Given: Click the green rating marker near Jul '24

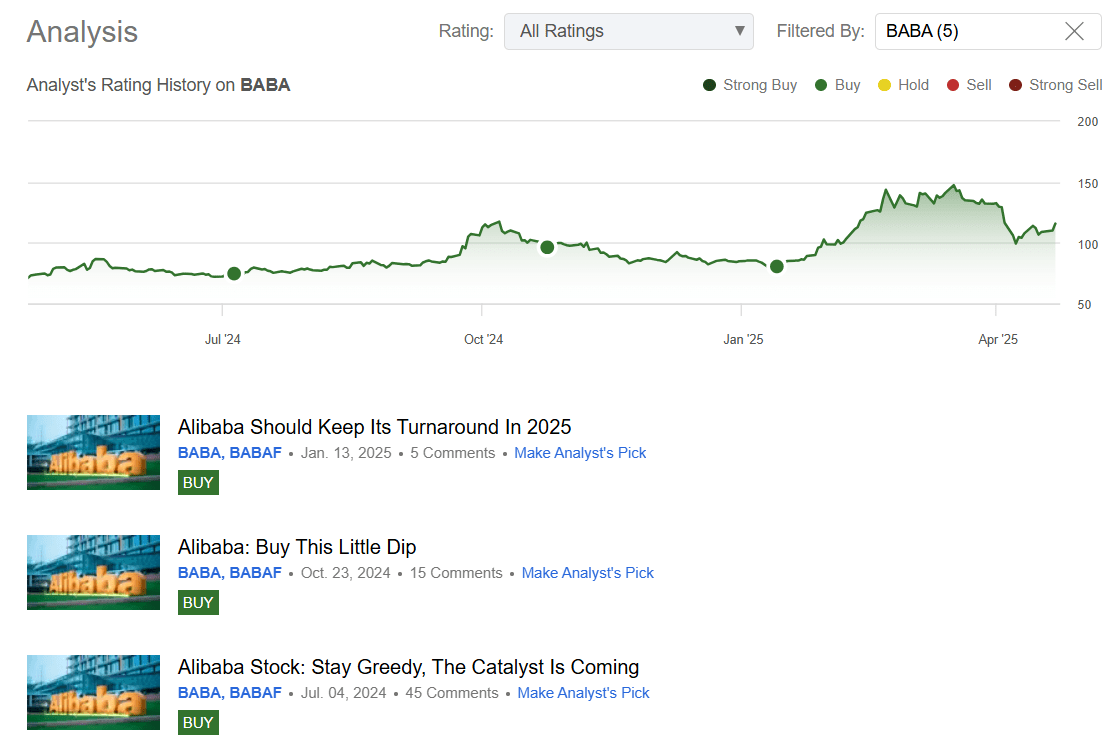Looking at the screenshot, I should click(x=233, y=273).
